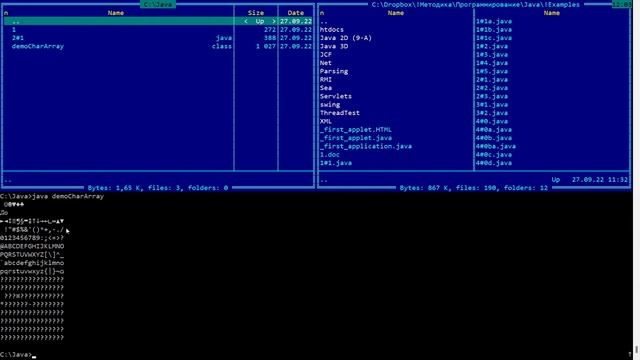Image resolution: width=640 pixels, height=360 pixels.
Task: Select 4#0d.java file
Action: click(494, 163)
